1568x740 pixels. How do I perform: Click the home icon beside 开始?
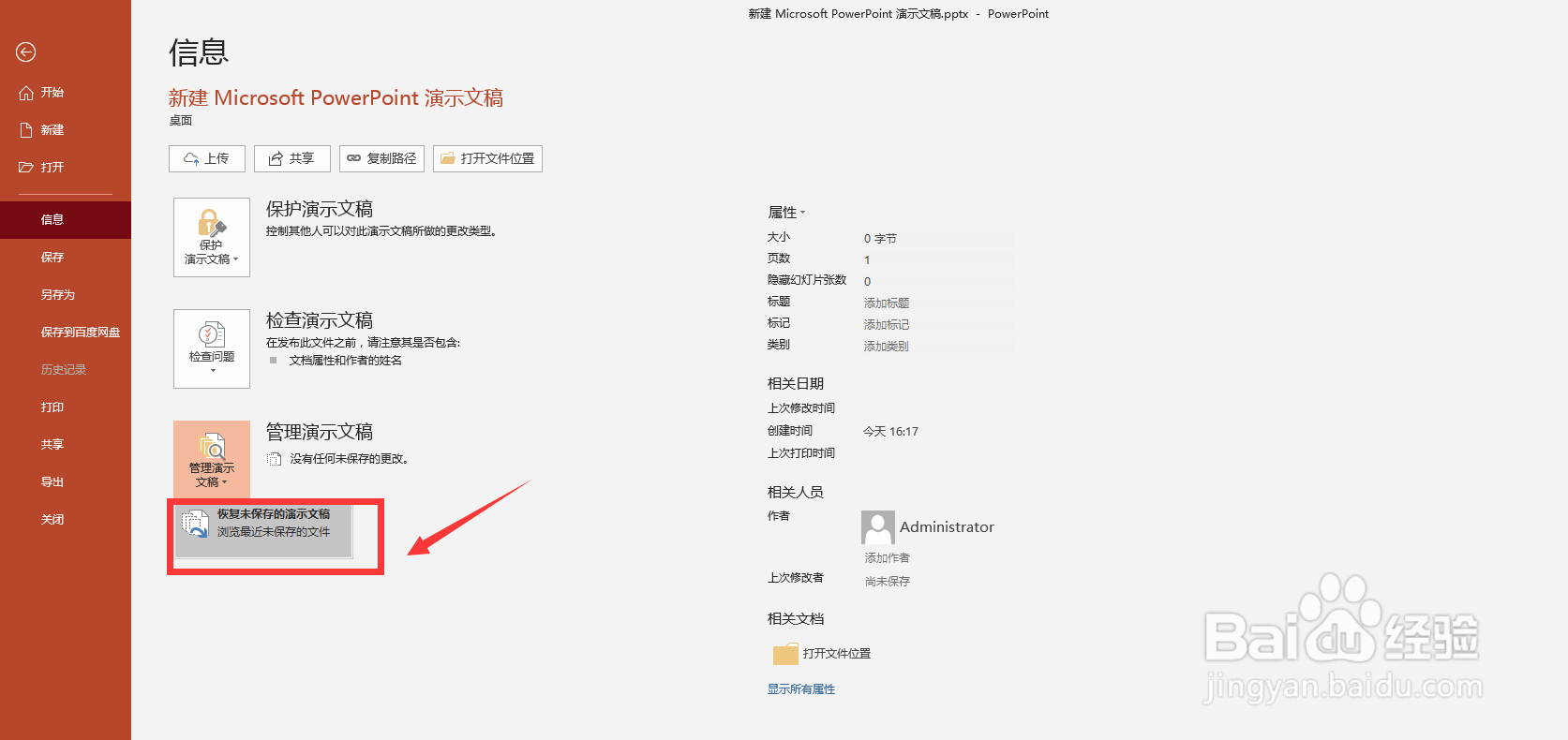(x=26, y=93)
